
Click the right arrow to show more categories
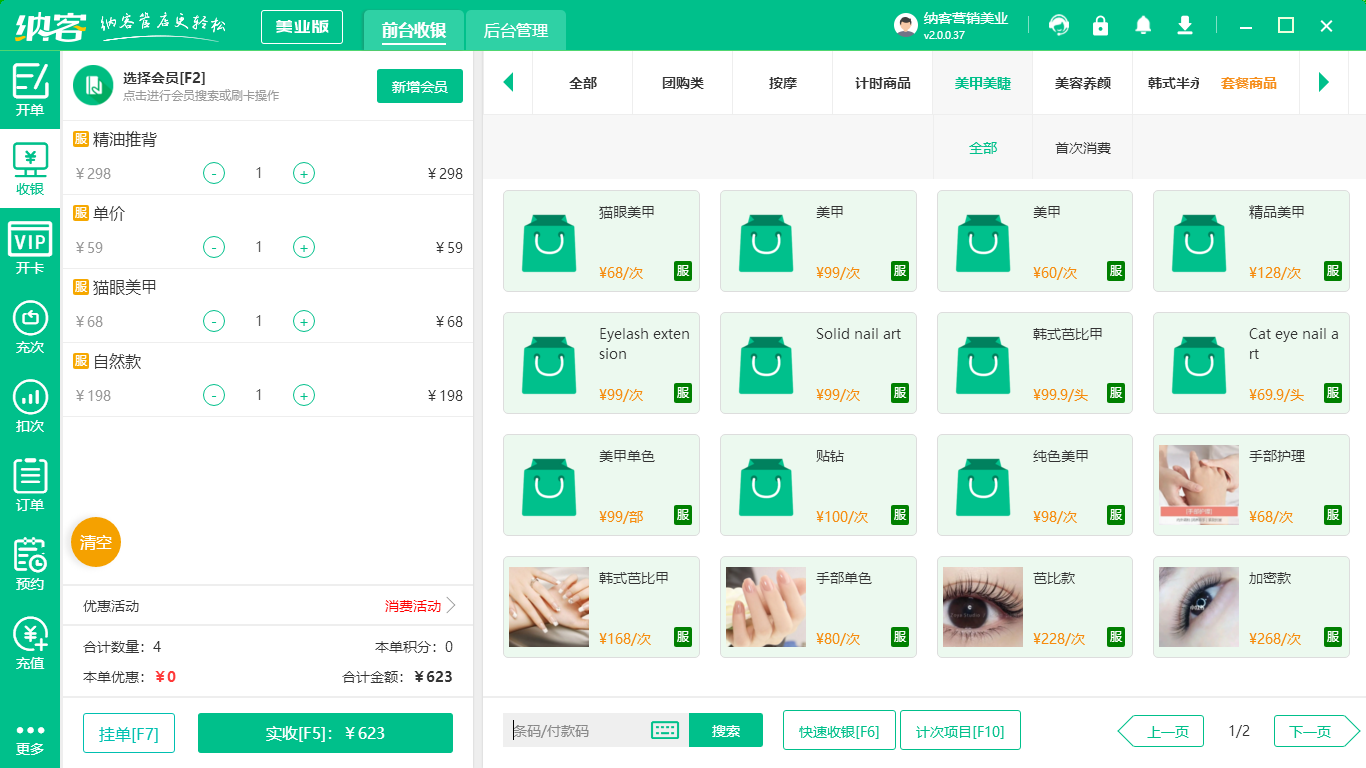point(1325,83)
